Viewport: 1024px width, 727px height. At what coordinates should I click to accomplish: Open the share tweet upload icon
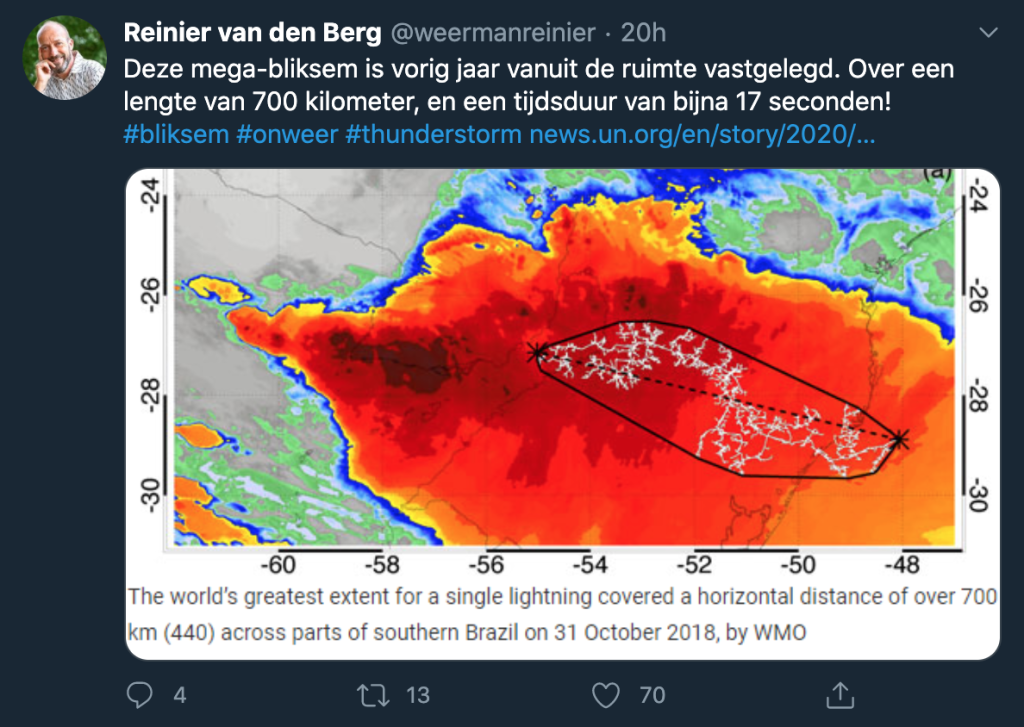[840, 695]
